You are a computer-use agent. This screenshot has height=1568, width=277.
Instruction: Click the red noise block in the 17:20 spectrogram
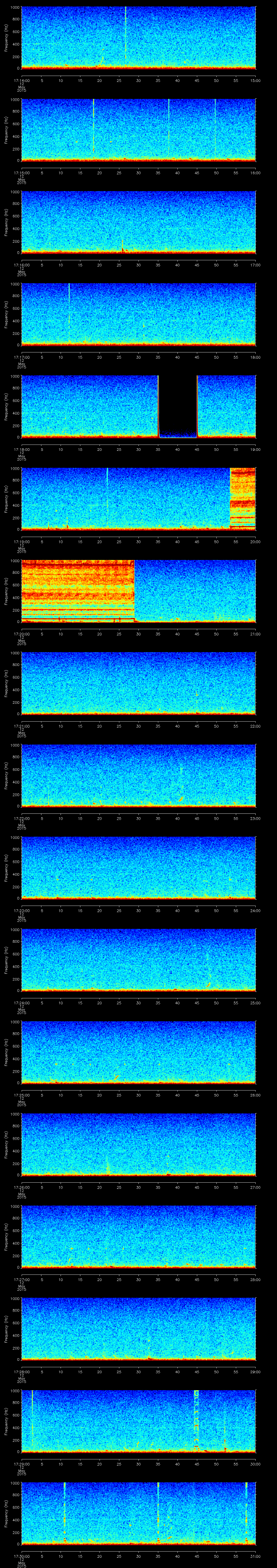[x=77, y=589]
